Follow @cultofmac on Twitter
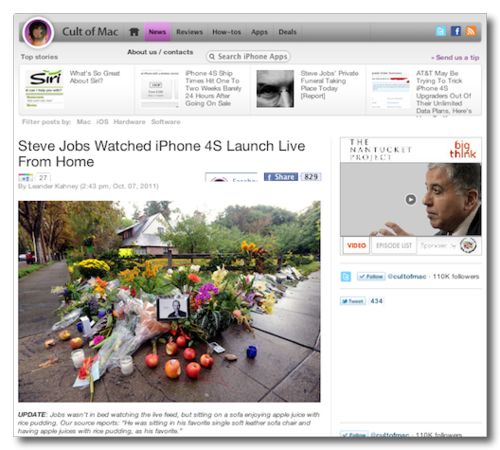The height and width of the screenshot is (450, 500). click(x=371, y=276)
